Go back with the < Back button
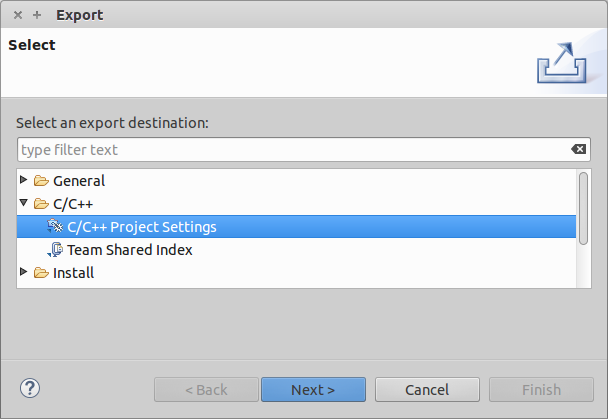 point(205,390)
